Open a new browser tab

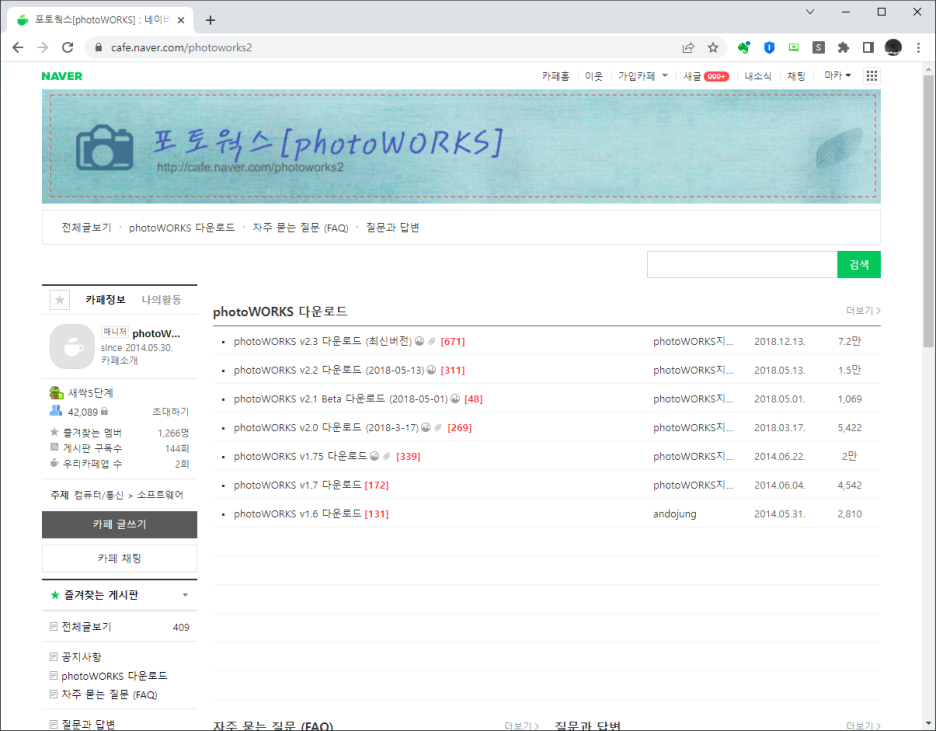(x=210, y=20)
